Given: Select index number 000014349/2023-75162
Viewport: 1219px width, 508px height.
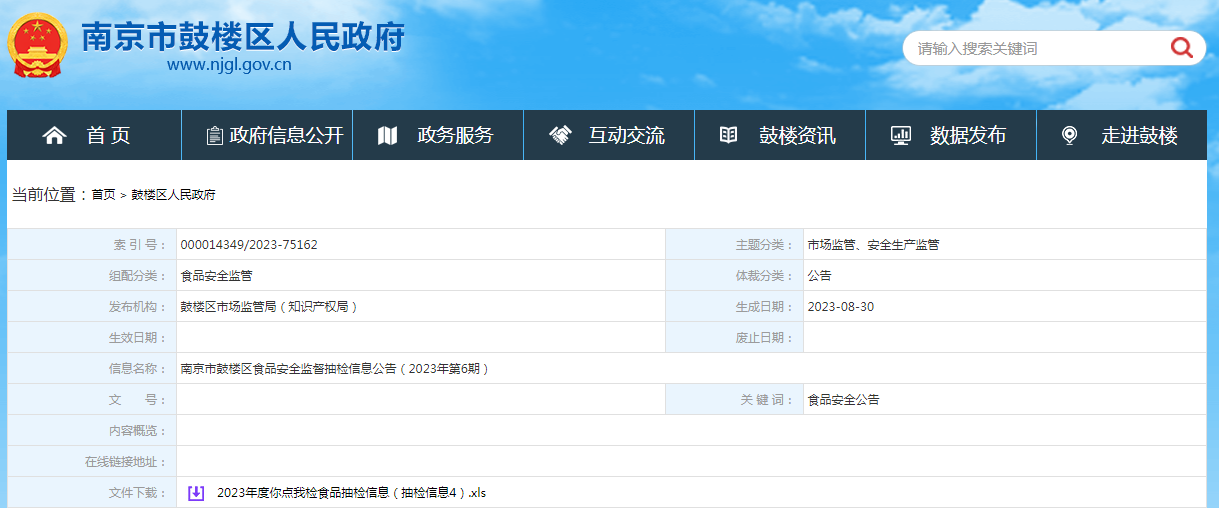Looking at the screenshot, I should [x=249, y=245].
